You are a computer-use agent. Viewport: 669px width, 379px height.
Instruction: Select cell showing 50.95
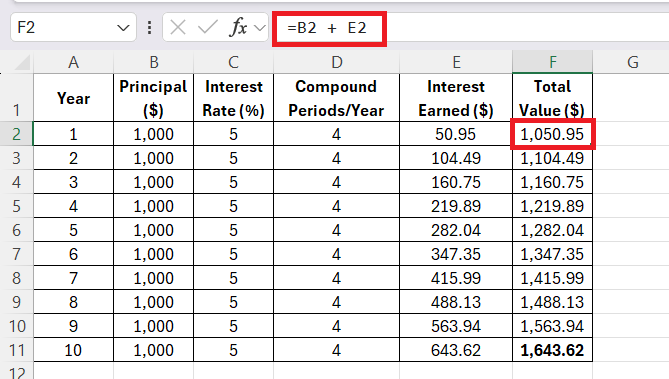(x=456, y=134)
